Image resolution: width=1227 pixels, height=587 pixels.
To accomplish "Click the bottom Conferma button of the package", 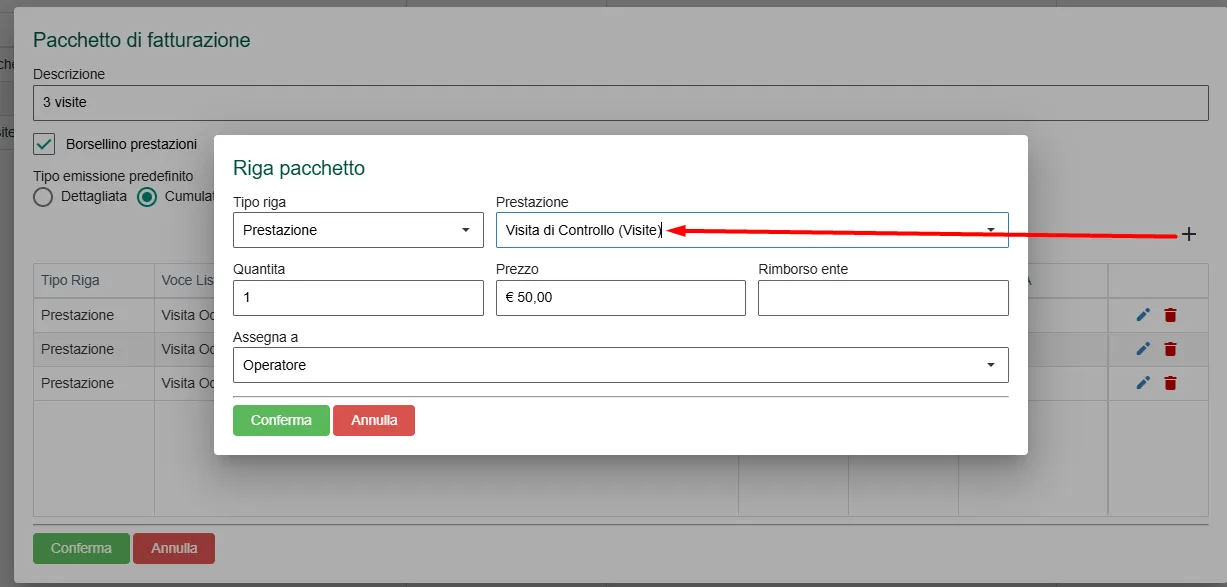I will [81, 548].
